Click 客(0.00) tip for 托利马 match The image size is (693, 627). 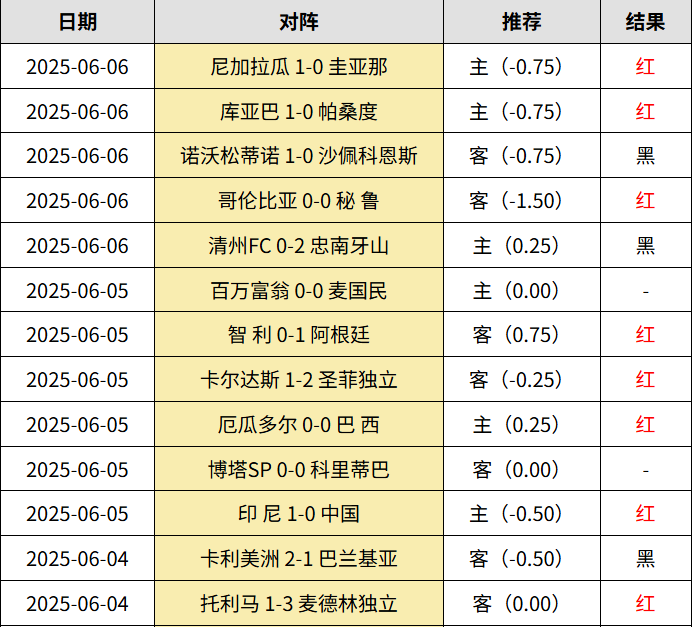(x=516, y=604)
